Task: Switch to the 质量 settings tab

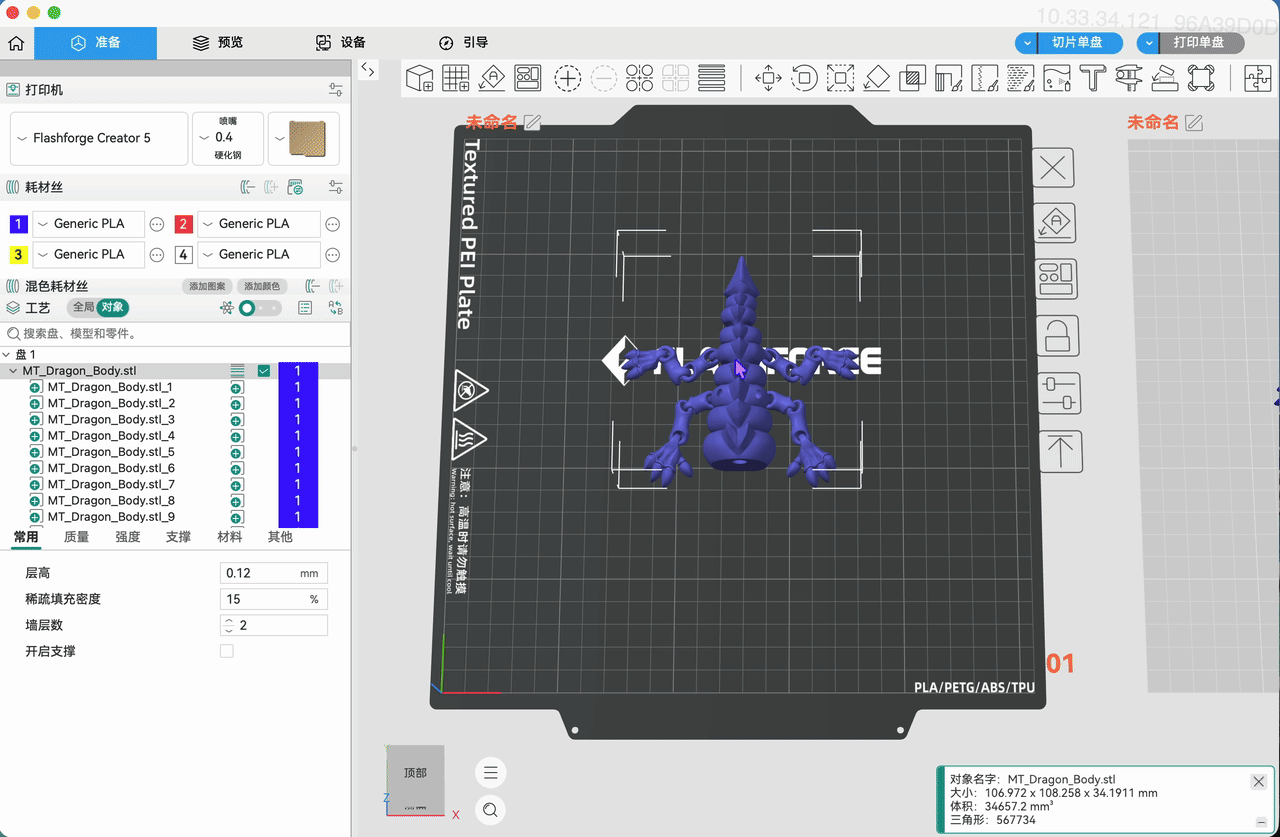Action: click(76, 537)
